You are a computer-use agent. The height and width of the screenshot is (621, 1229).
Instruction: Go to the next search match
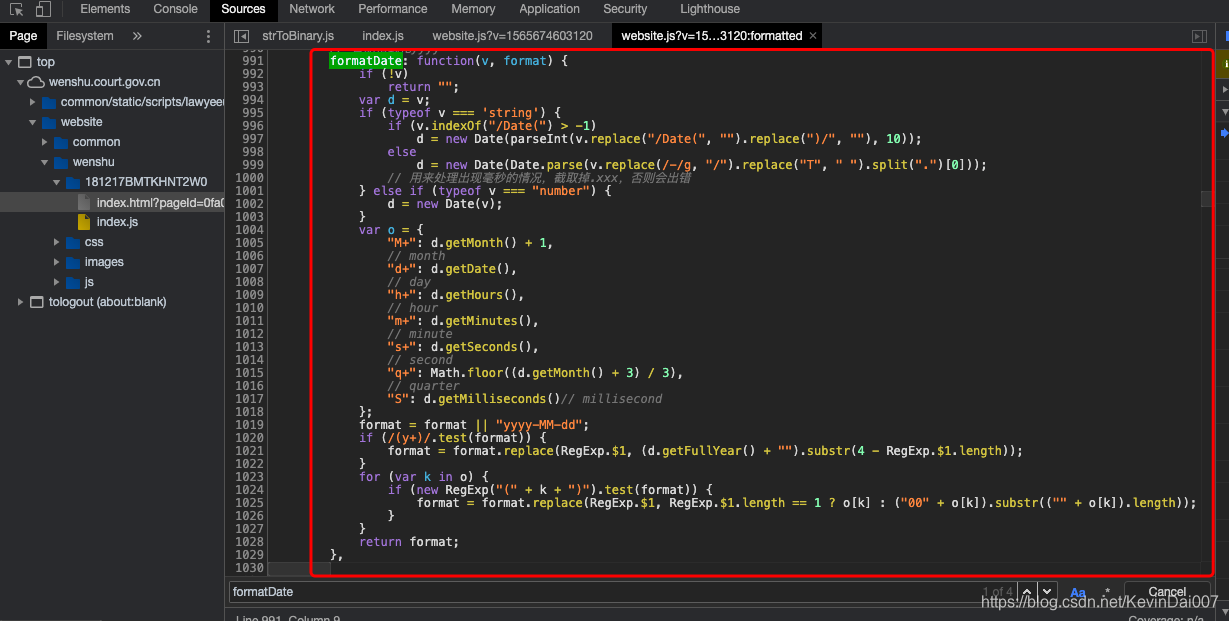(x=1046, y=592)
